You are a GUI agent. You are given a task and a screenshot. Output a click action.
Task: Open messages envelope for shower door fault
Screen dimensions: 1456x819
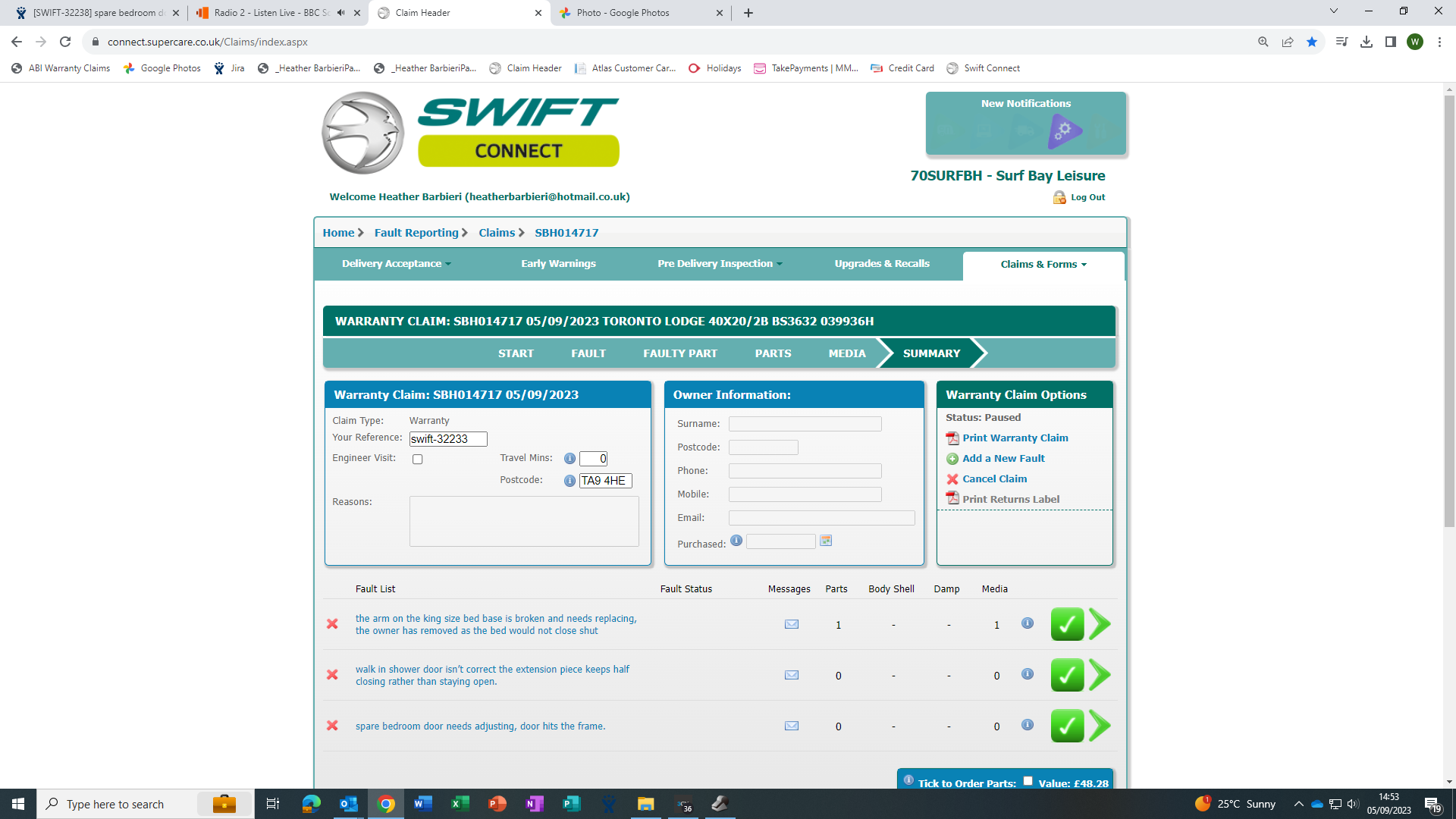791,675
